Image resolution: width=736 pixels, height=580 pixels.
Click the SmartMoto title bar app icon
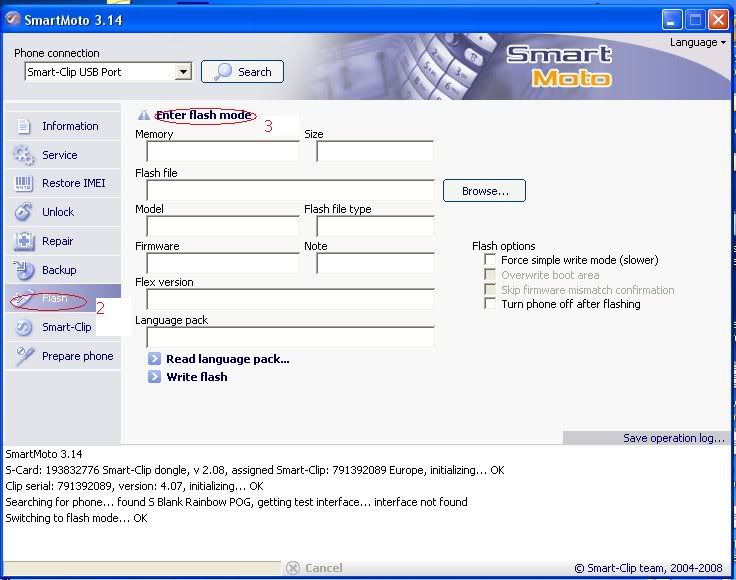pos(13,19)
